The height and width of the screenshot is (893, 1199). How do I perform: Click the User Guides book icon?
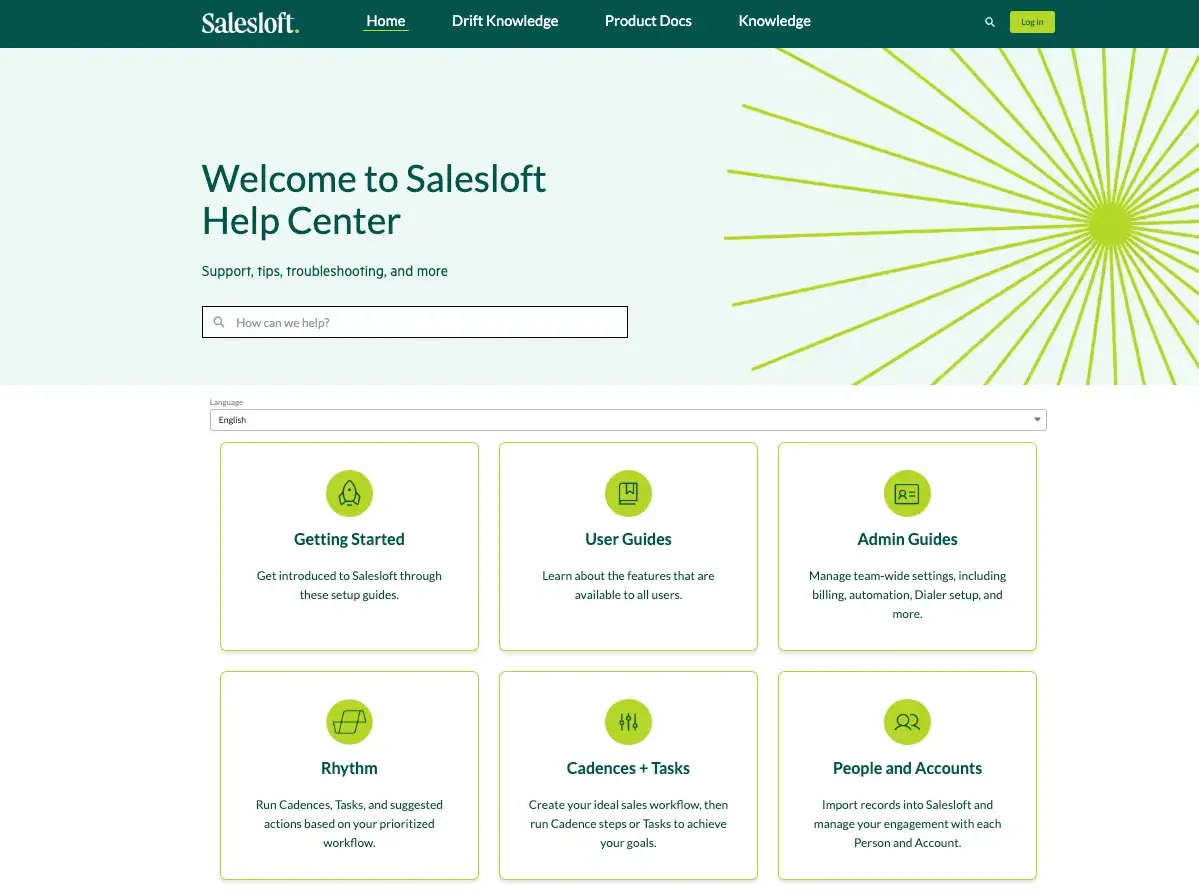[628, 493]
